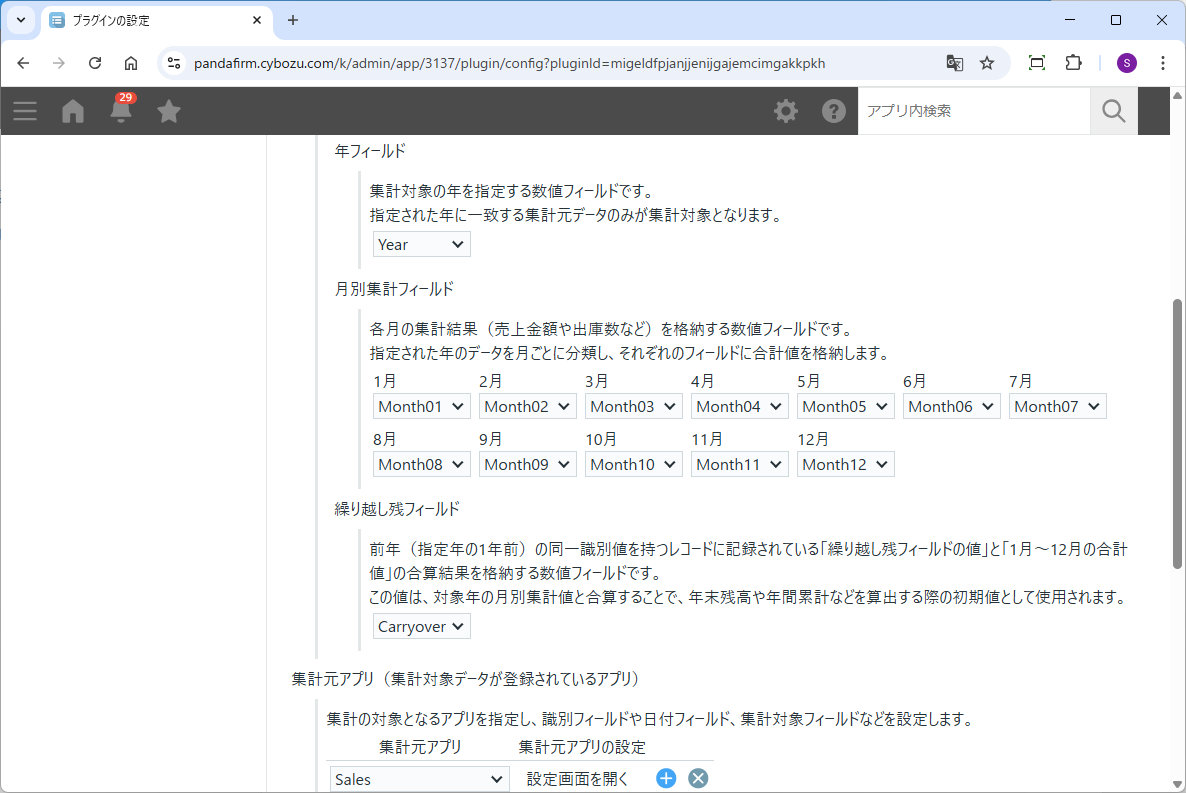Expand the Year field dropdown
Viewport: 1186px width, 793px height.
421,244
